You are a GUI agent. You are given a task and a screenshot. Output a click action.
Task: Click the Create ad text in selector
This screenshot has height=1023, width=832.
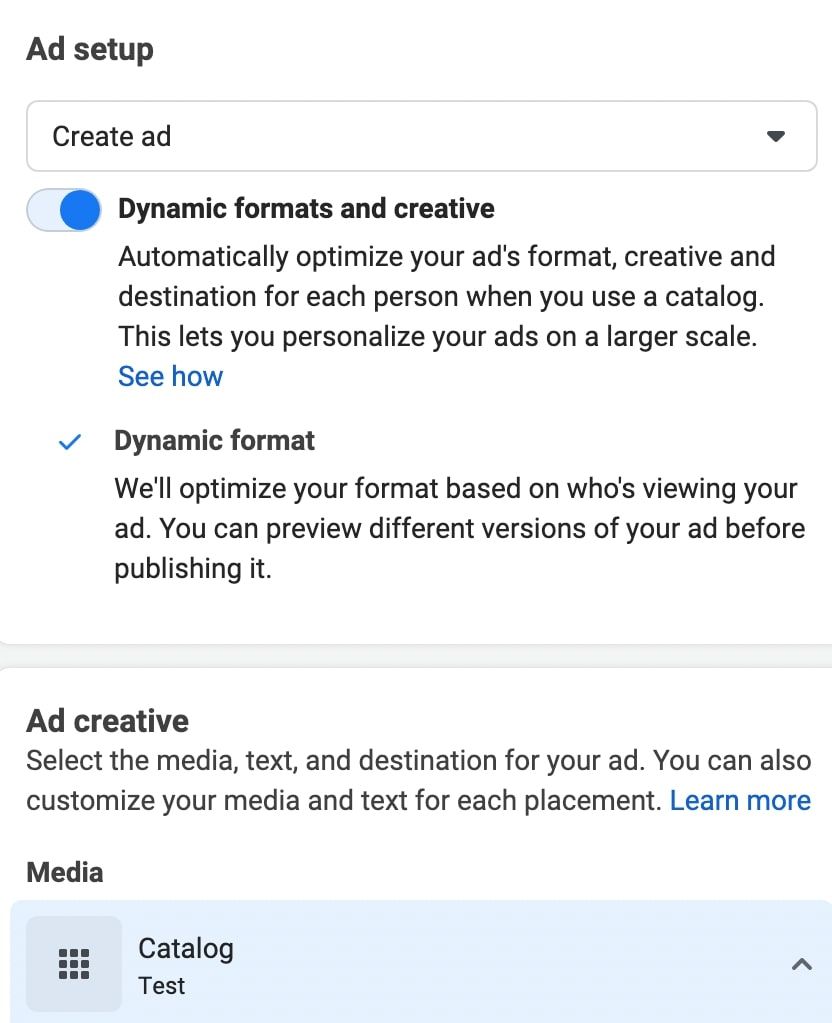click(111, 136)
